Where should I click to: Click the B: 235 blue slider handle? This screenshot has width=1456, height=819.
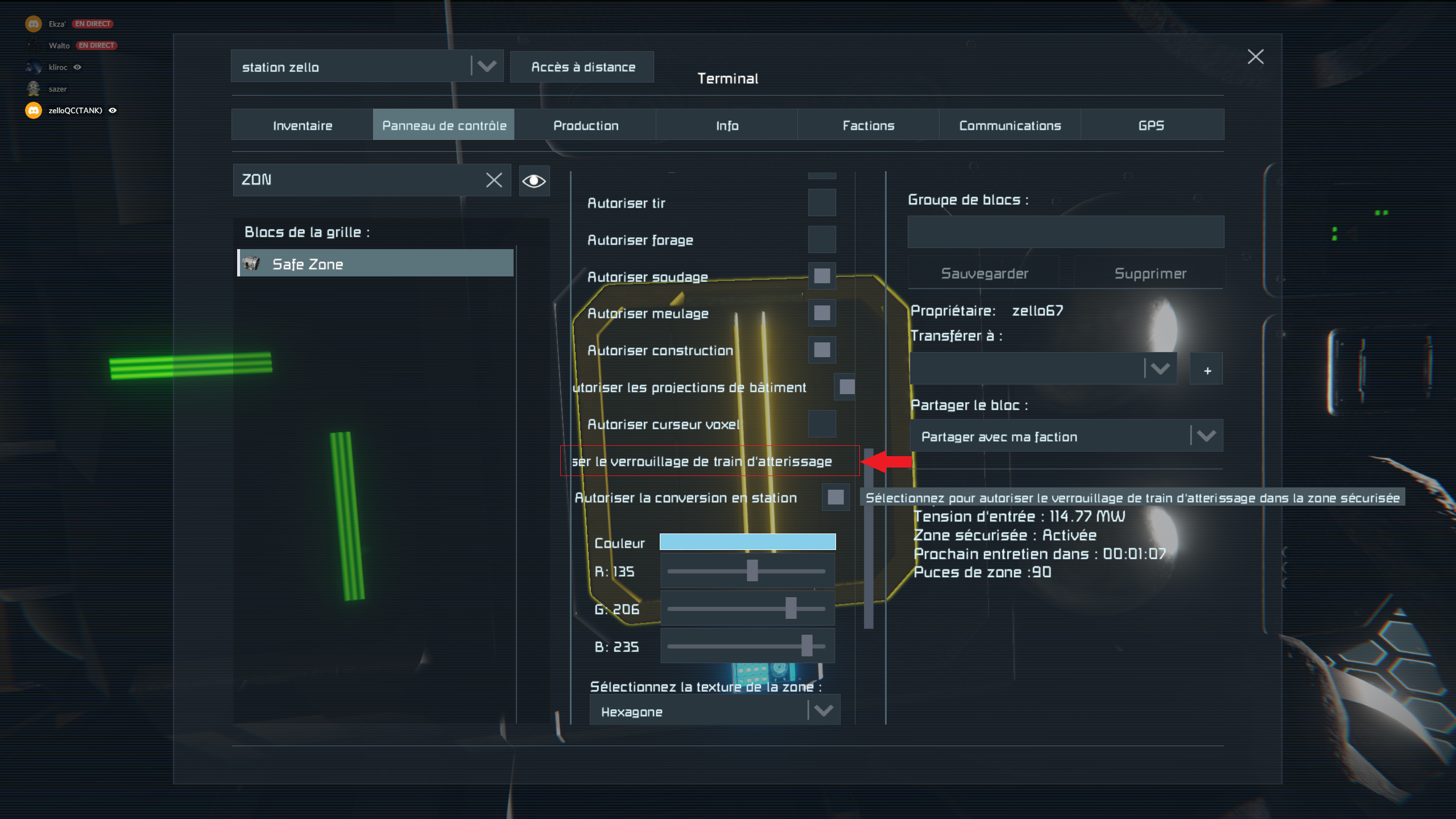point(806,646)
